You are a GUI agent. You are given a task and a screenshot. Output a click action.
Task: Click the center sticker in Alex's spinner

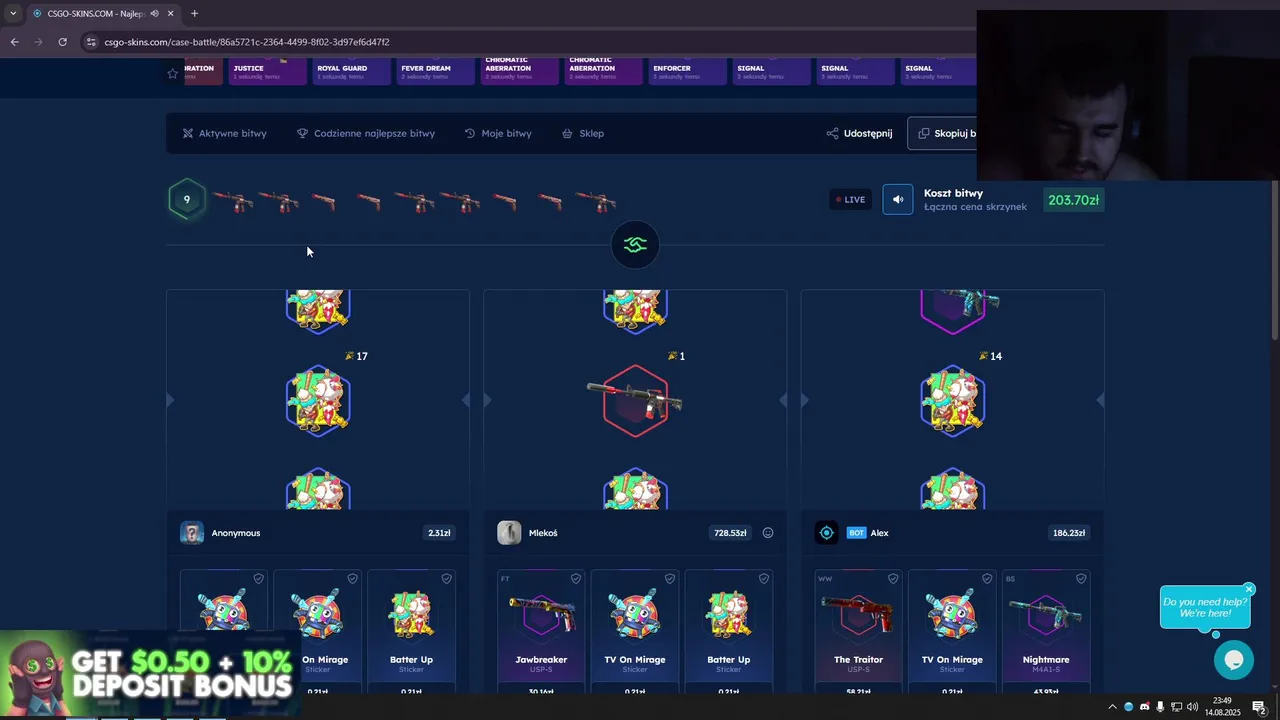pyautogui.click(x=953, y=401)
